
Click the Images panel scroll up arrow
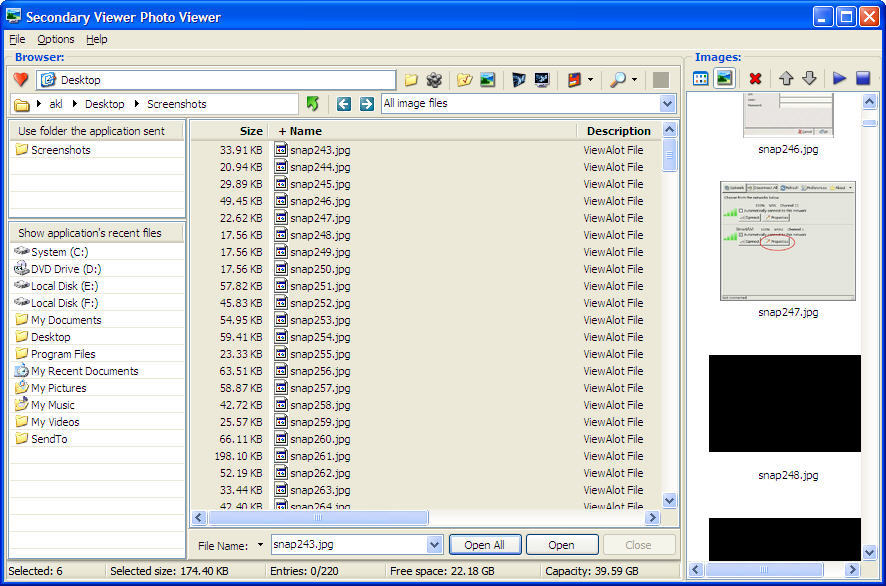870,102
